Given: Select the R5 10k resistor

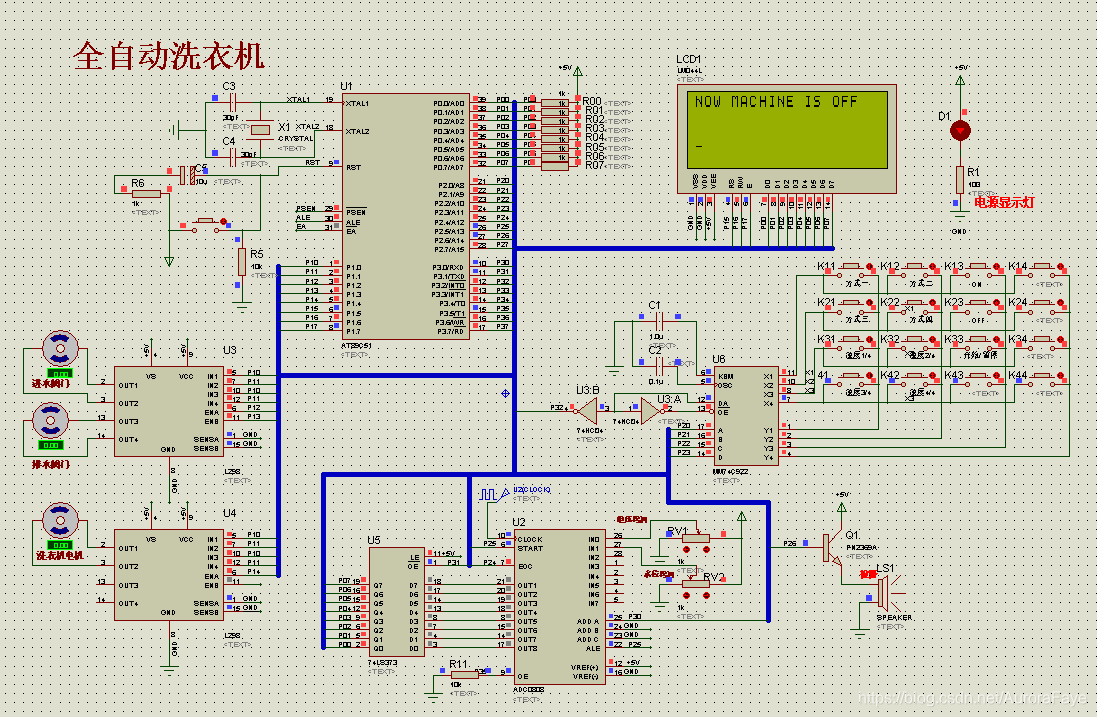Looking at the screenshot, I should (242, 262).
